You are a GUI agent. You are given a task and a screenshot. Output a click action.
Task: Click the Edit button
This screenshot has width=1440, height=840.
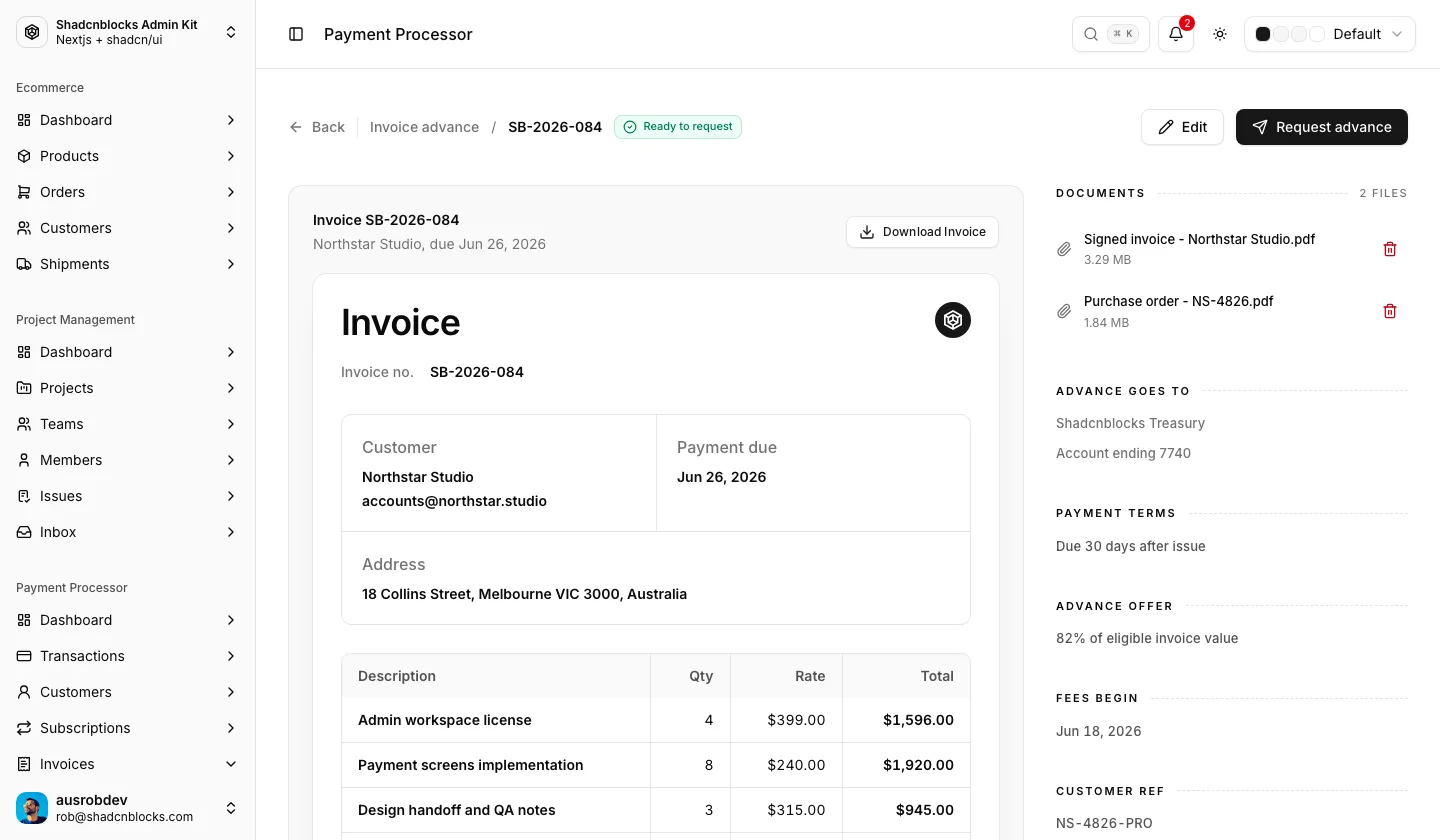(1182, 127)
